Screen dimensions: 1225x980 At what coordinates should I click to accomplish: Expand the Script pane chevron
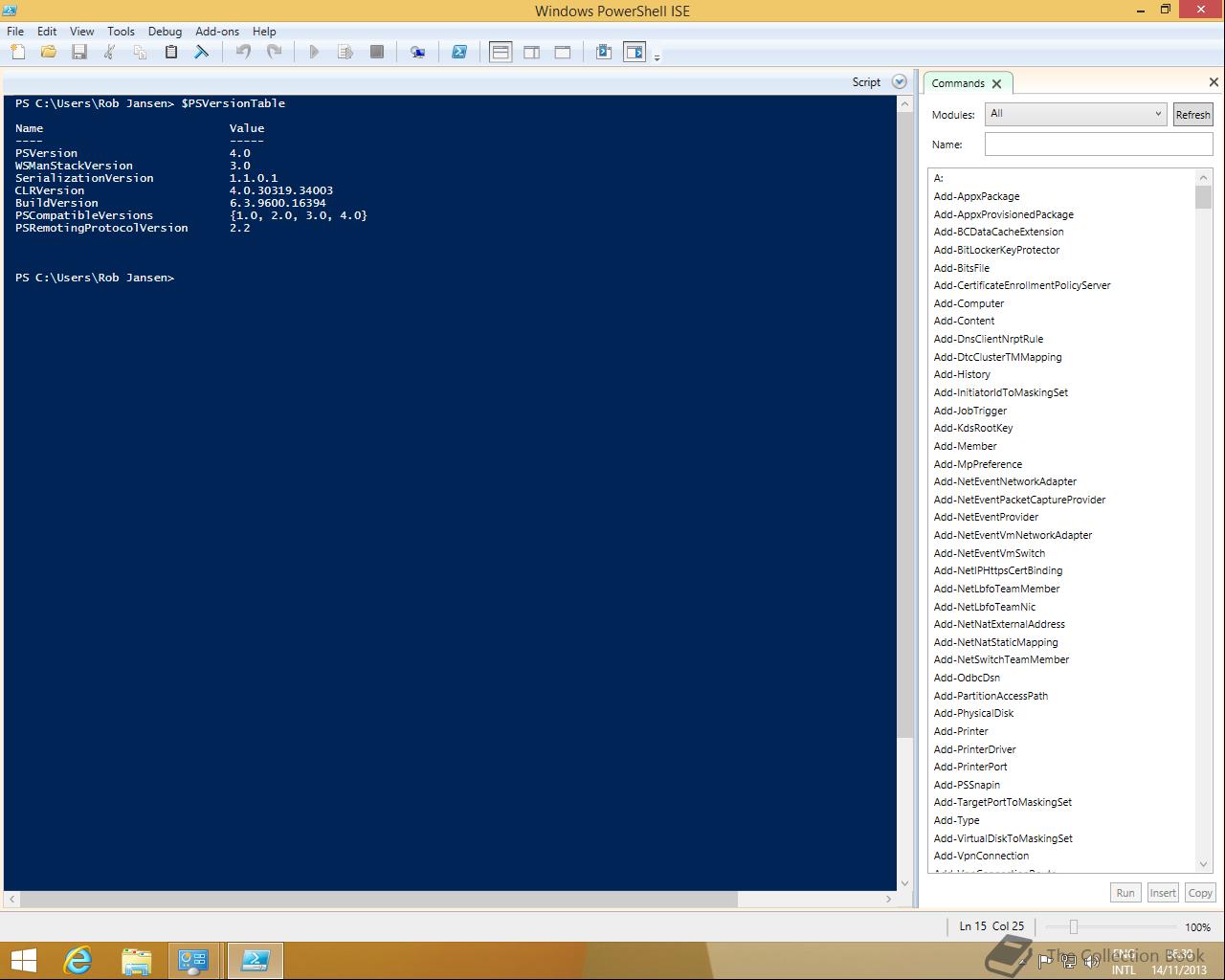coord(899,82)
